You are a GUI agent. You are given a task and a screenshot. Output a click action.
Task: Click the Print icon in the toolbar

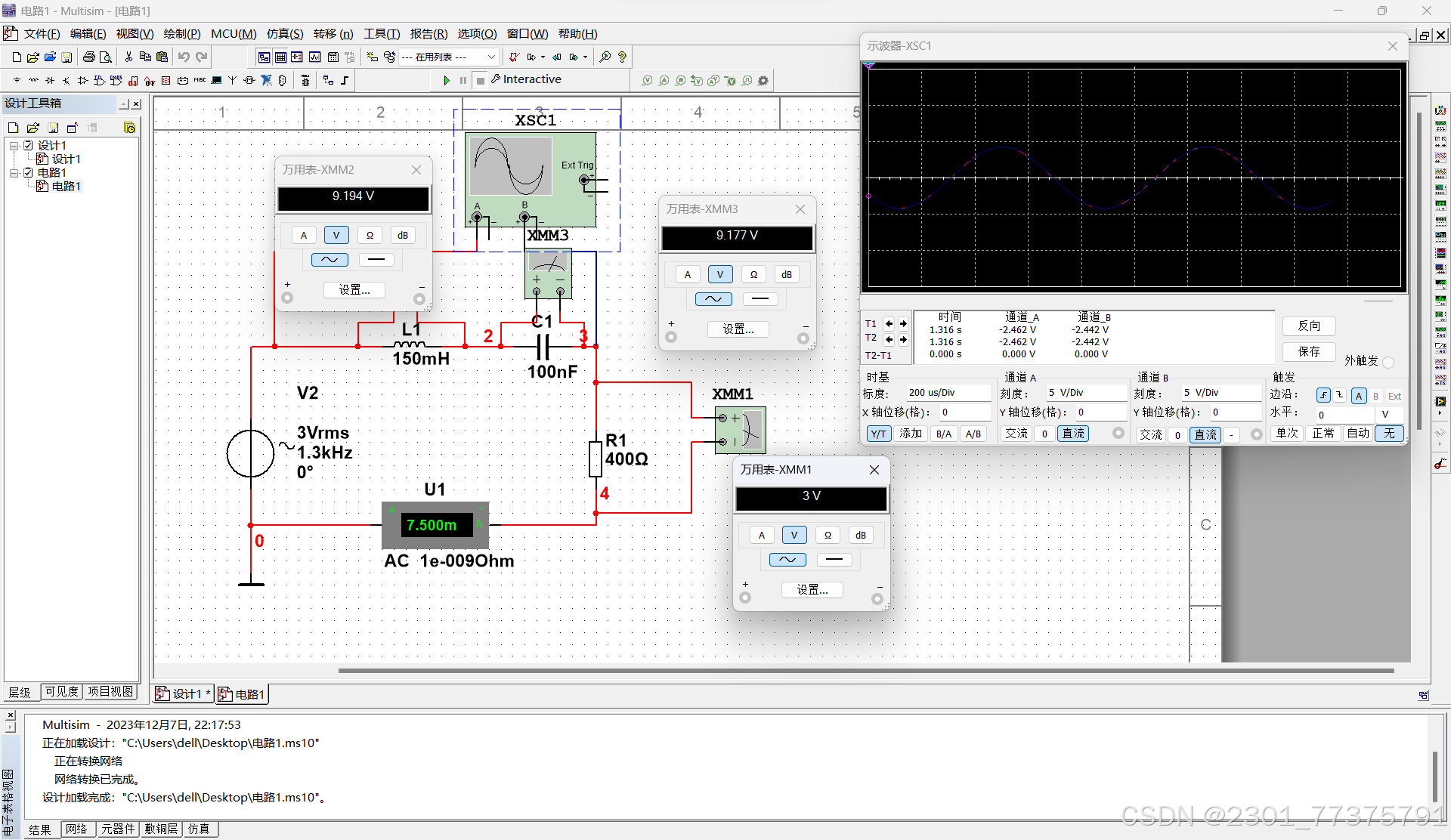pos(88,57)
